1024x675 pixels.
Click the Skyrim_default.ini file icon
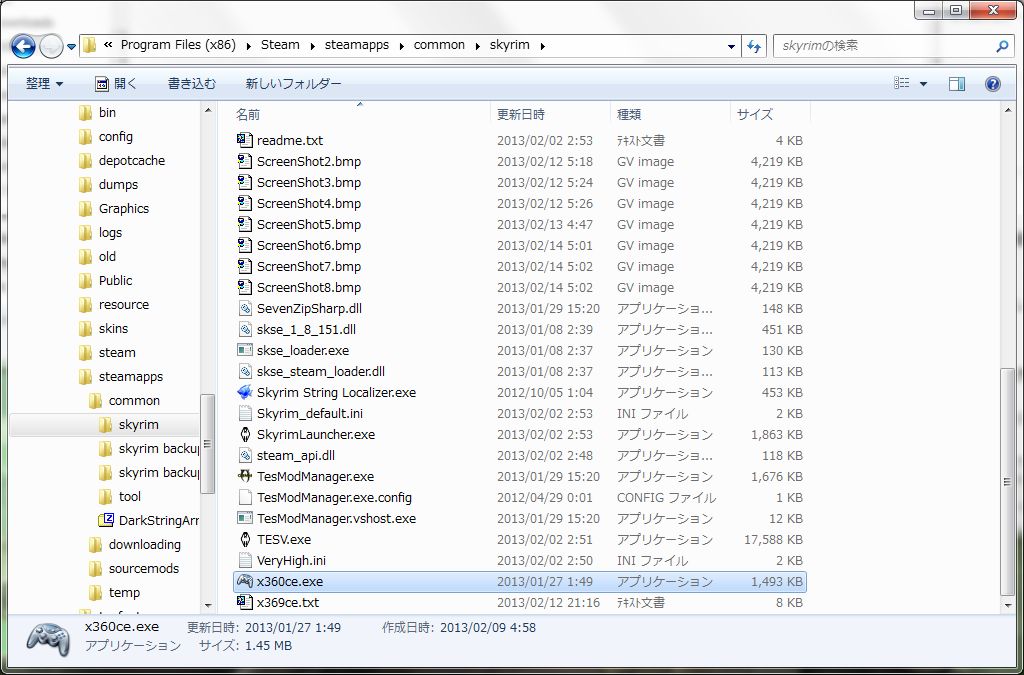click(244, 413)
